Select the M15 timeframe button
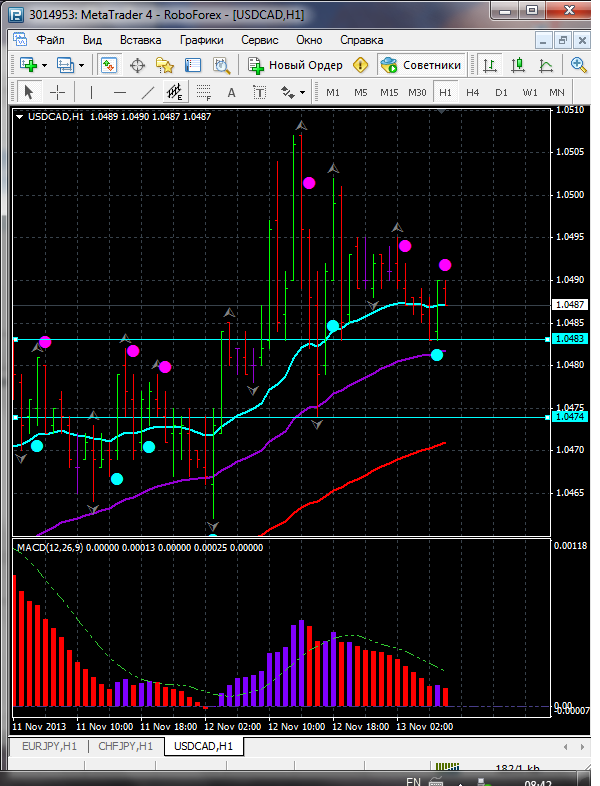The image size is (600, 786). point(389,92)
